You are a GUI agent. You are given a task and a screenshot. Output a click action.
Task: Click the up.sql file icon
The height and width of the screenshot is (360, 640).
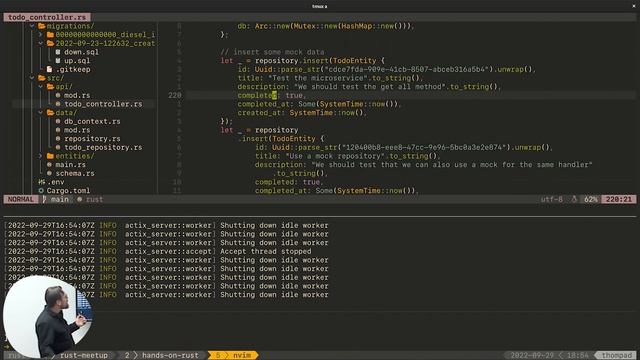(58, 60)
